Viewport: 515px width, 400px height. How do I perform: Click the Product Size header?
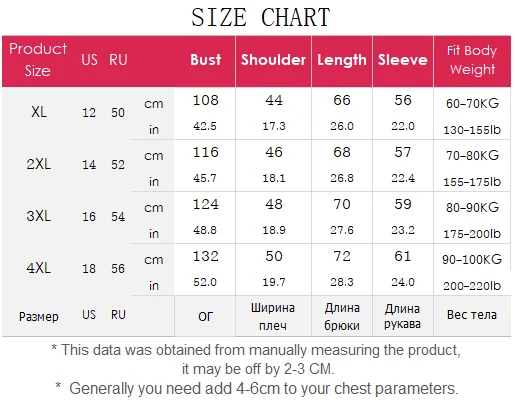(38, 60)
